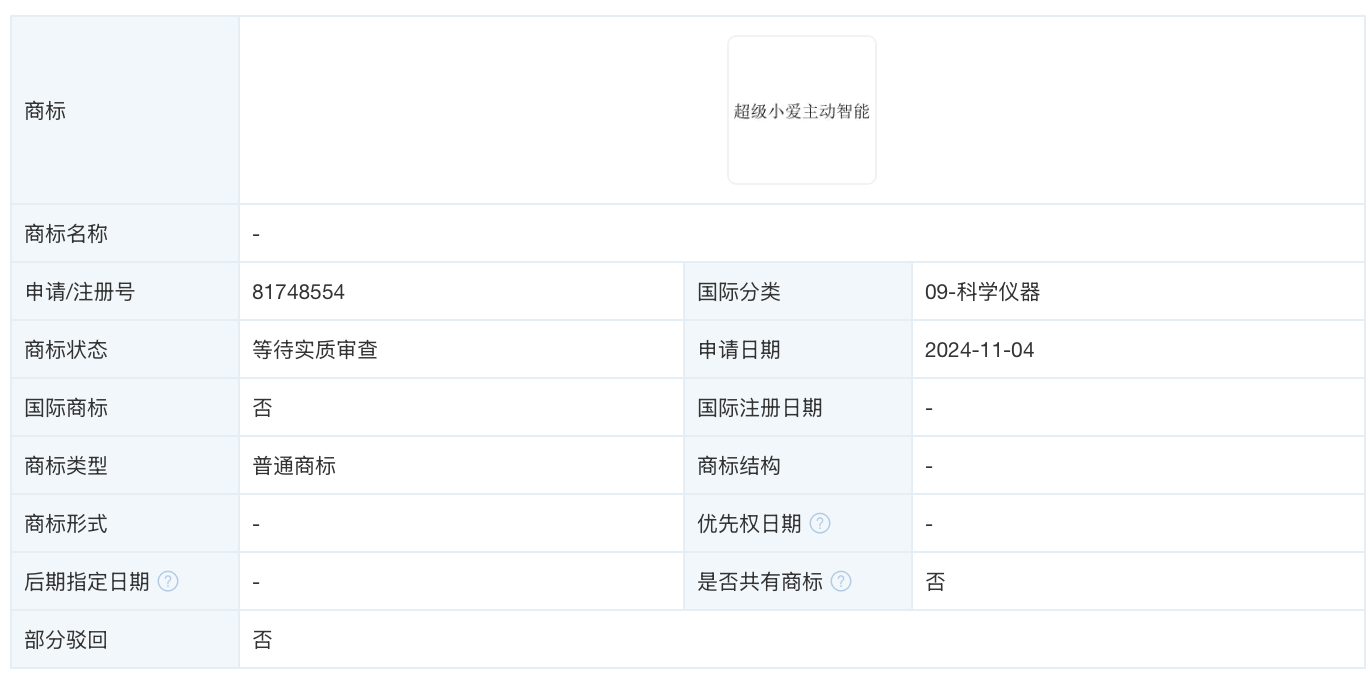Click the 申请日期 label
The image size is (1372, 674).
pyautogui.click(x=739, y=350)
